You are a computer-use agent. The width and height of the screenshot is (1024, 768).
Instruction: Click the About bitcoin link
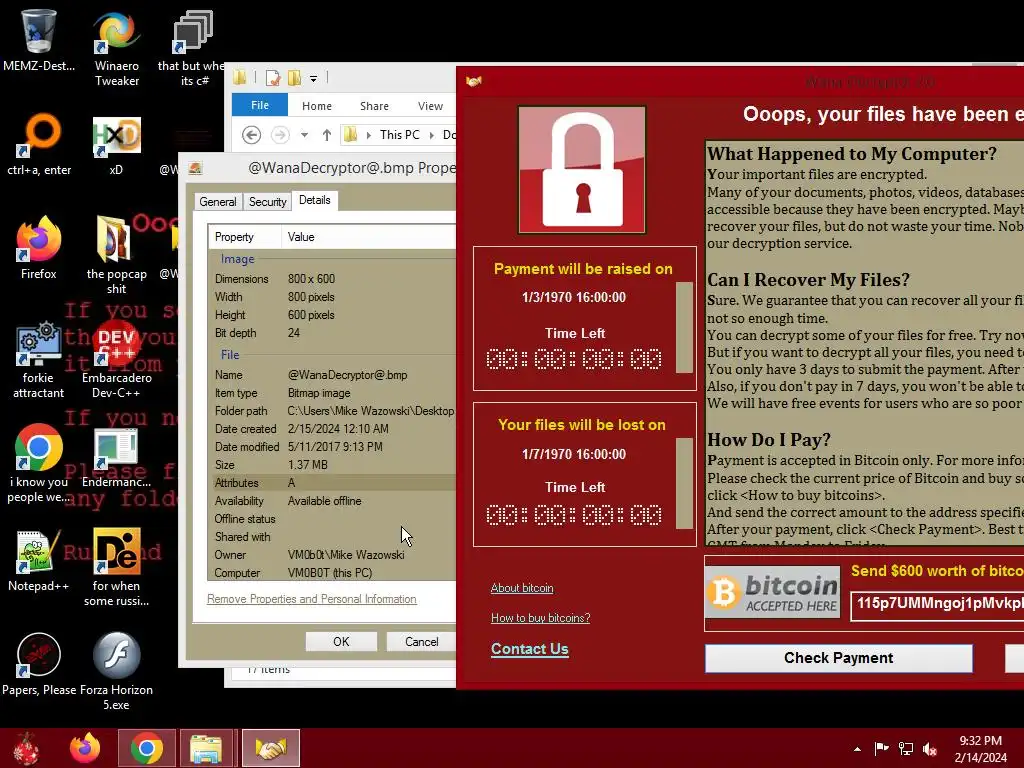point(522,588)
